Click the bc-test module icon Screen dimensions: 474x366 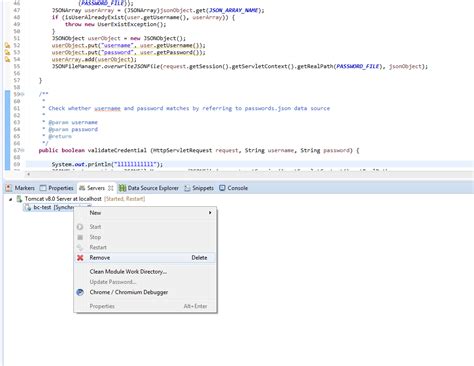(x=28, y=207)
